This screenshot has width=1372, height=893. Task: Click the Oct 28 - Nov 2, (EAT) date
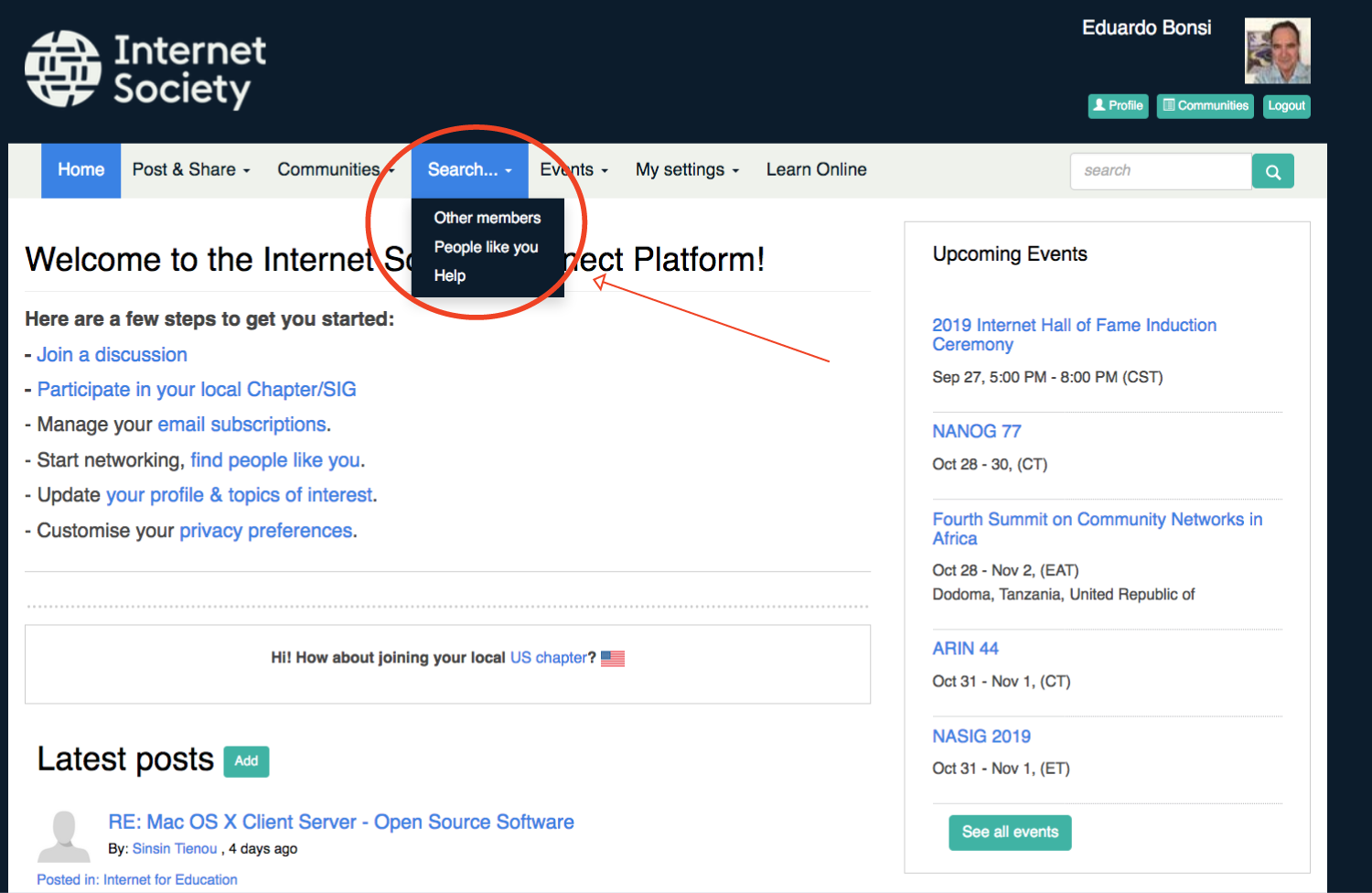click(1005, 571)
